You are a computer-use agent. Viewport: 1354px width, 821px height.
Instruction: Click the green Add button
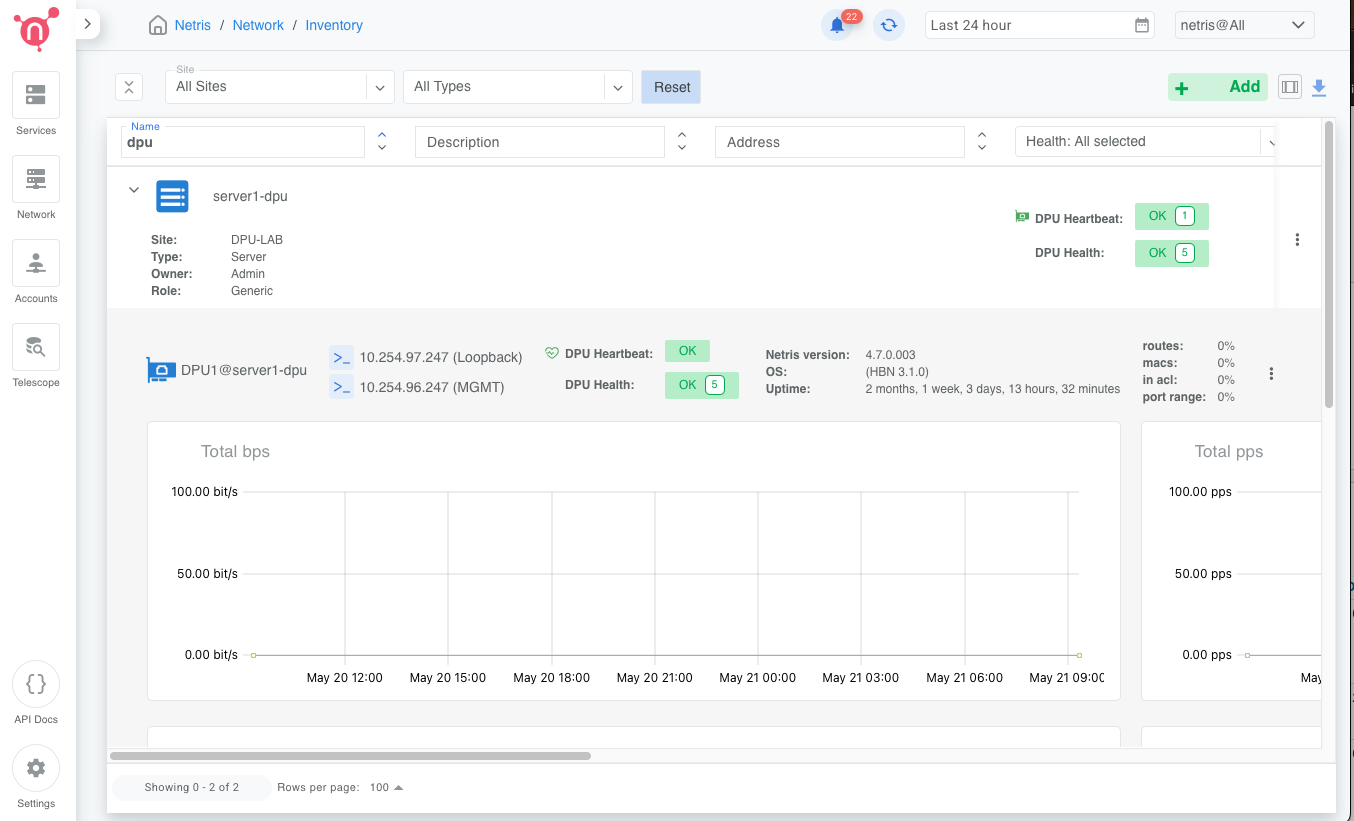pos(1218,87)
